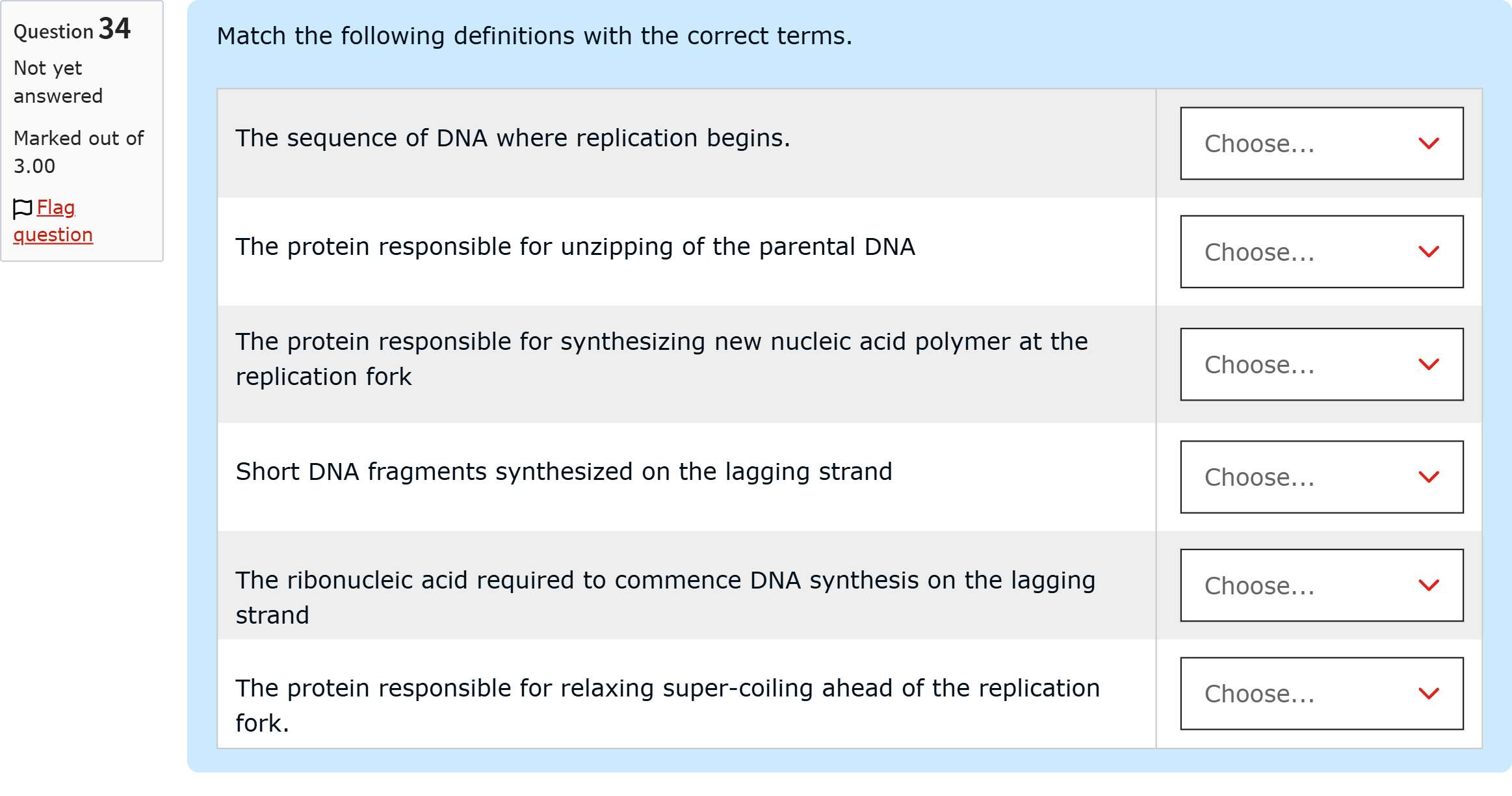Click 'The sequence of DNA where replication begins' text
This screenshot has height=796, width=1512.
click(x=513, y=138)
